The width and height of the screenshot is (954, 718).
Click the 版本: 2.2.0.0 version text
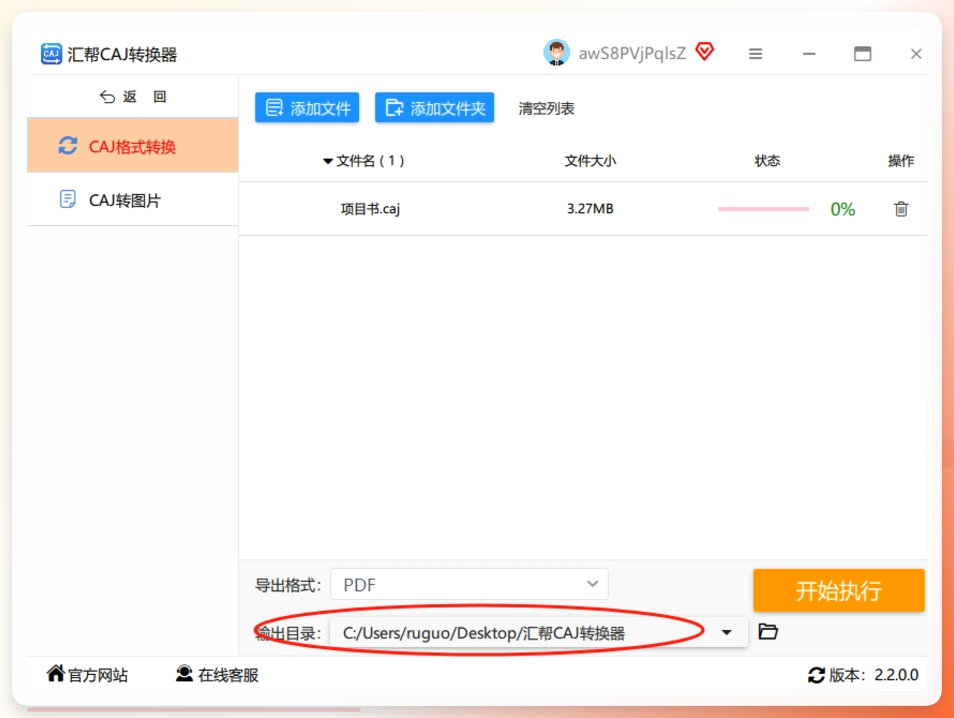(x=874, y=675)
